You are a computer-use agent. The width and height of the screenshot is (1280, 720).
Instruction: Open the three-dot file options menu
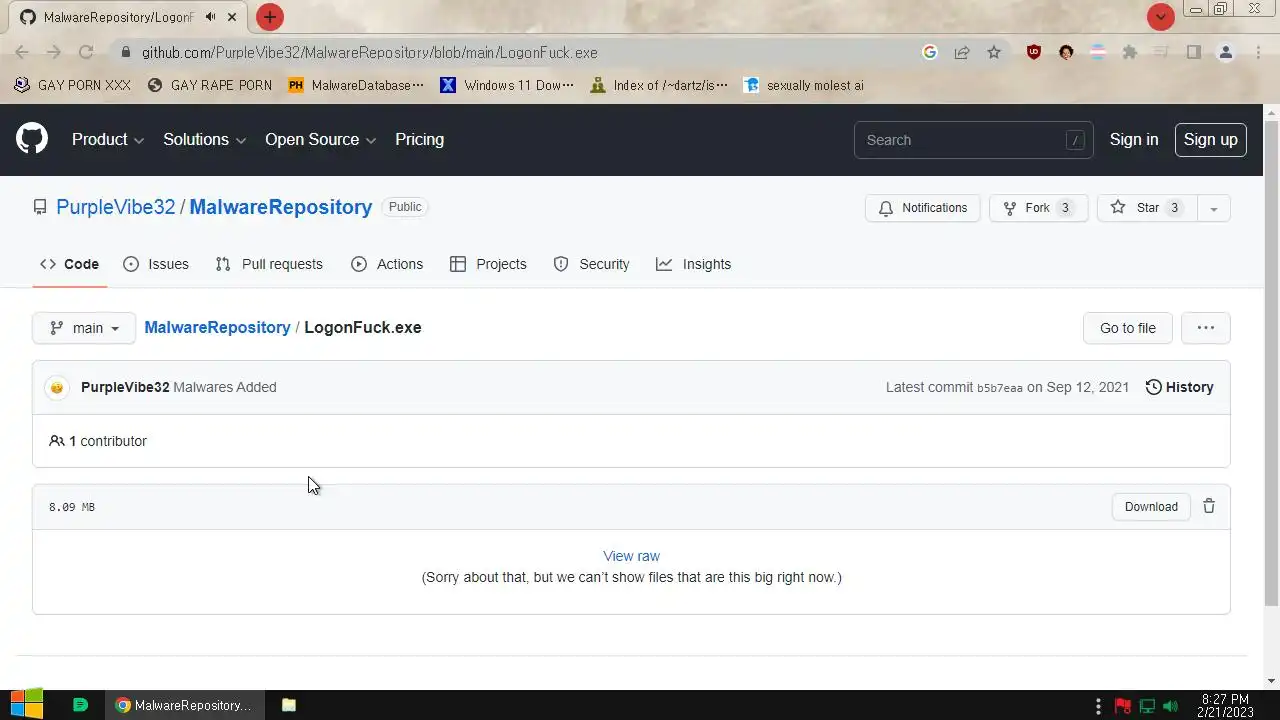pos(1206,328)
